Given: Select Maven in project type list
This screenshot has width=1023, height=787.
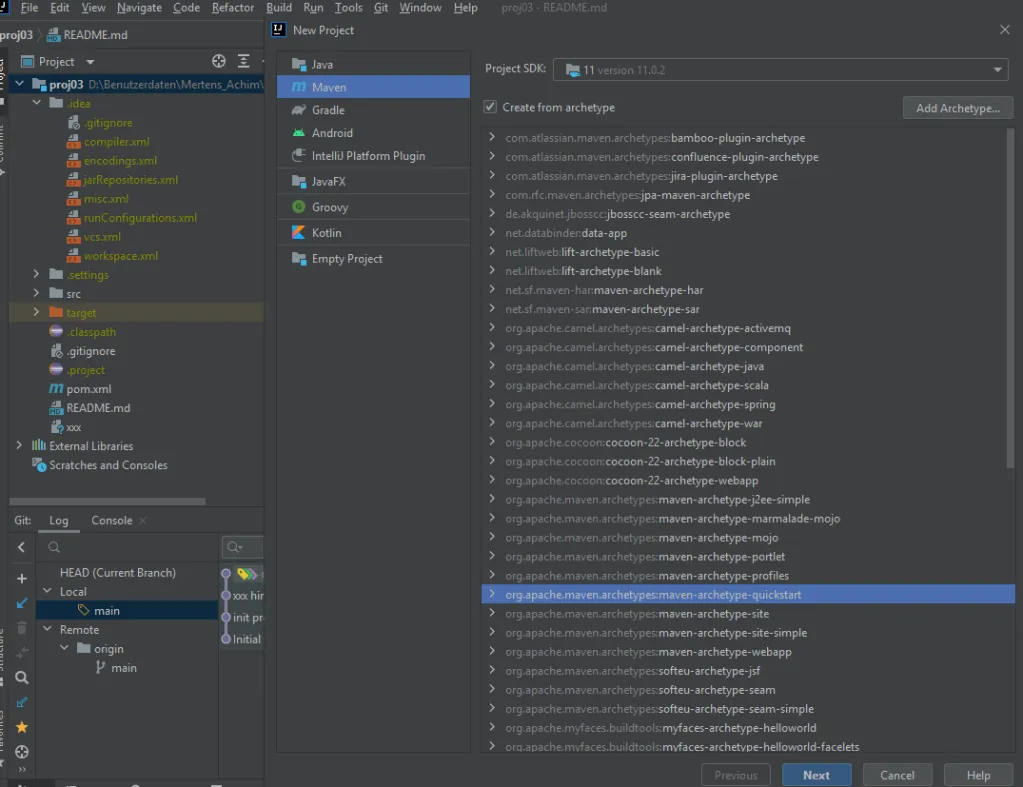Looking at the screenshot, I should (x=373, y=87).
